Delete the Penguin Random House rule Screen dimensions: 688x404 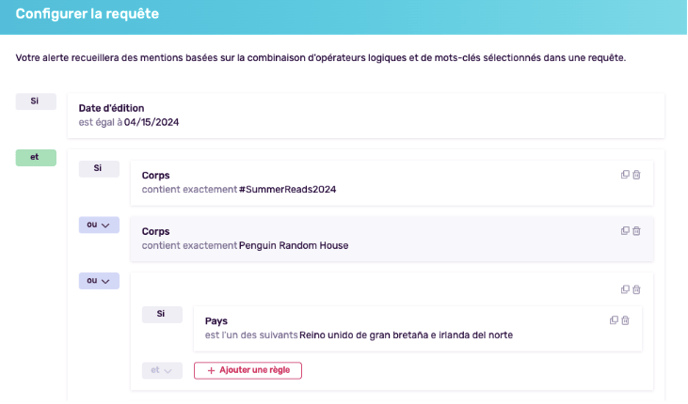coord(636,231)
